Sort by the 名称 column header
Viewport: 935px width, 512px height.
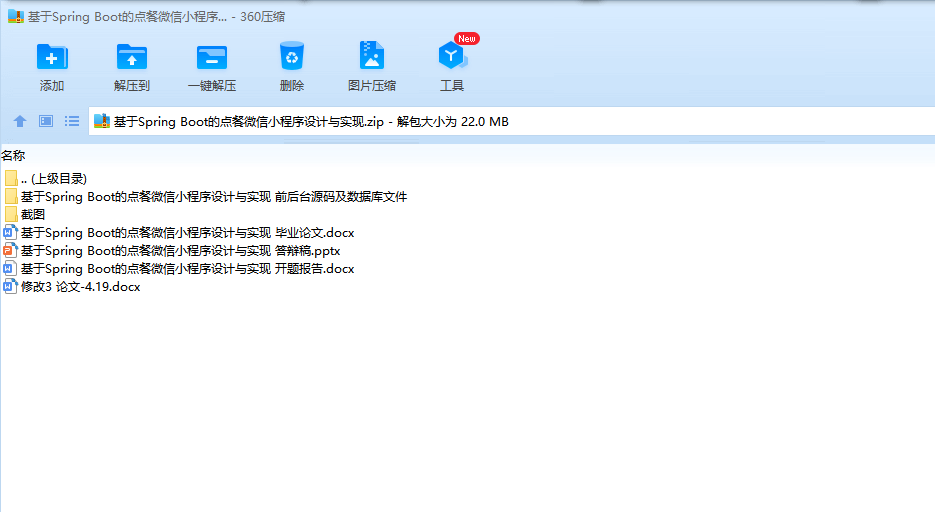point(13,156)
